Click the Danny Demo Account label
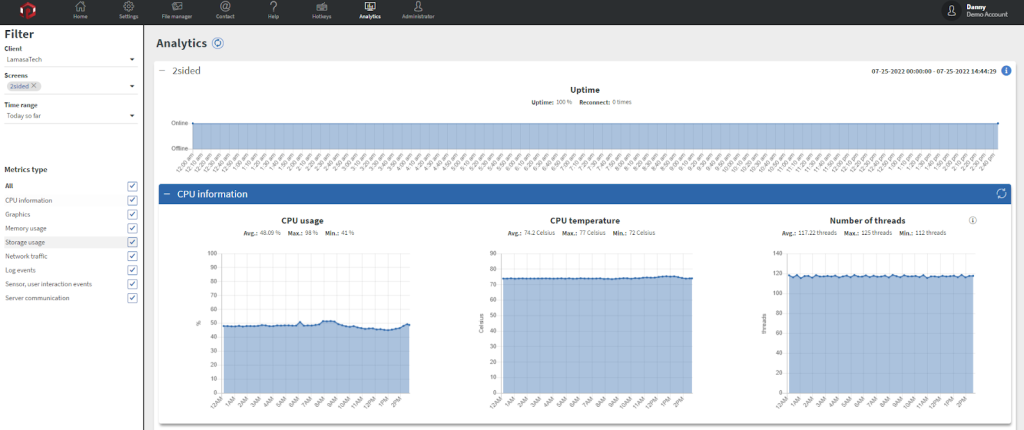1024x430 pixels. pos(987,10)
